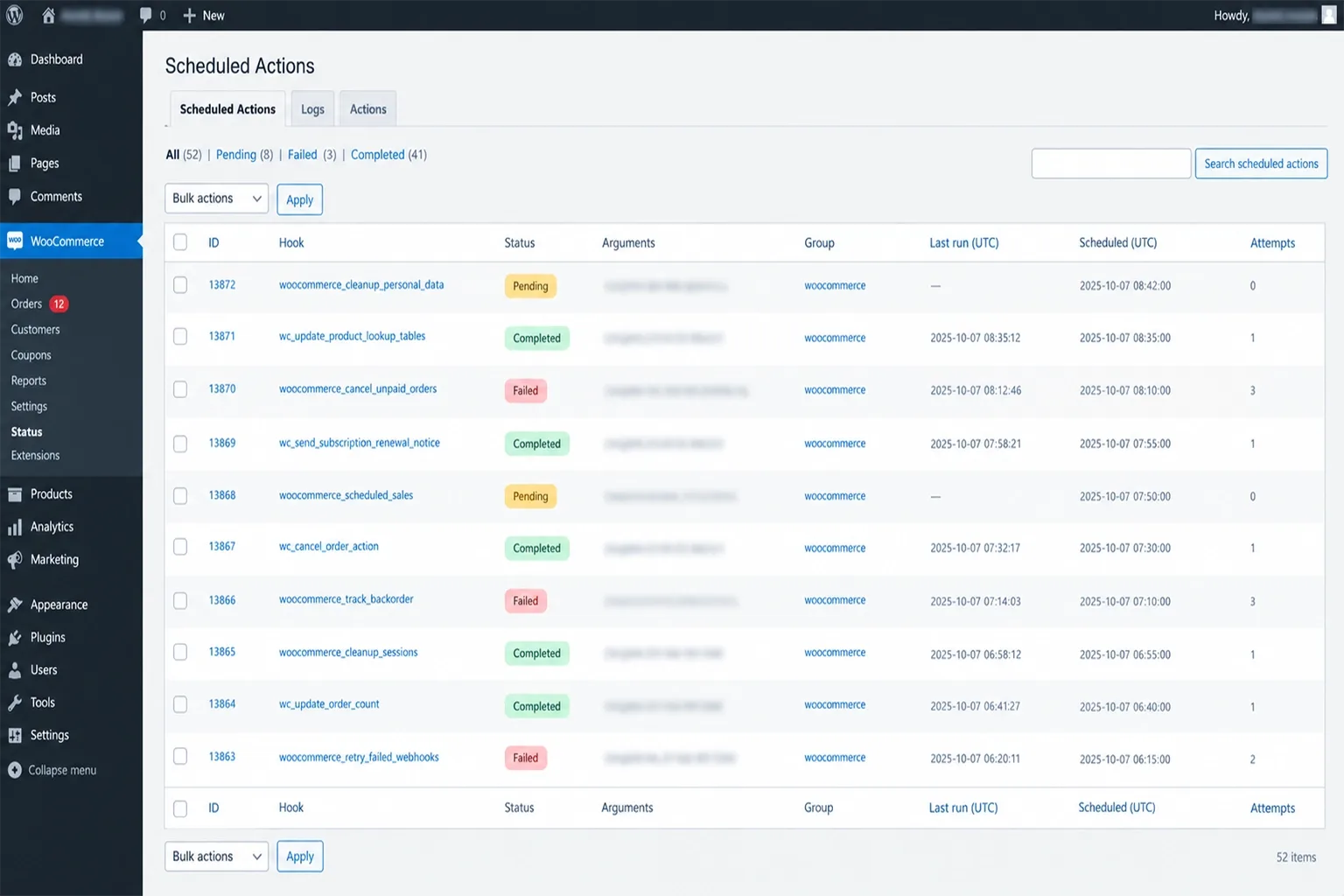Select checkbox for action 13870
The width and height of the screenshot is (1344, 896).
(180, 389)
